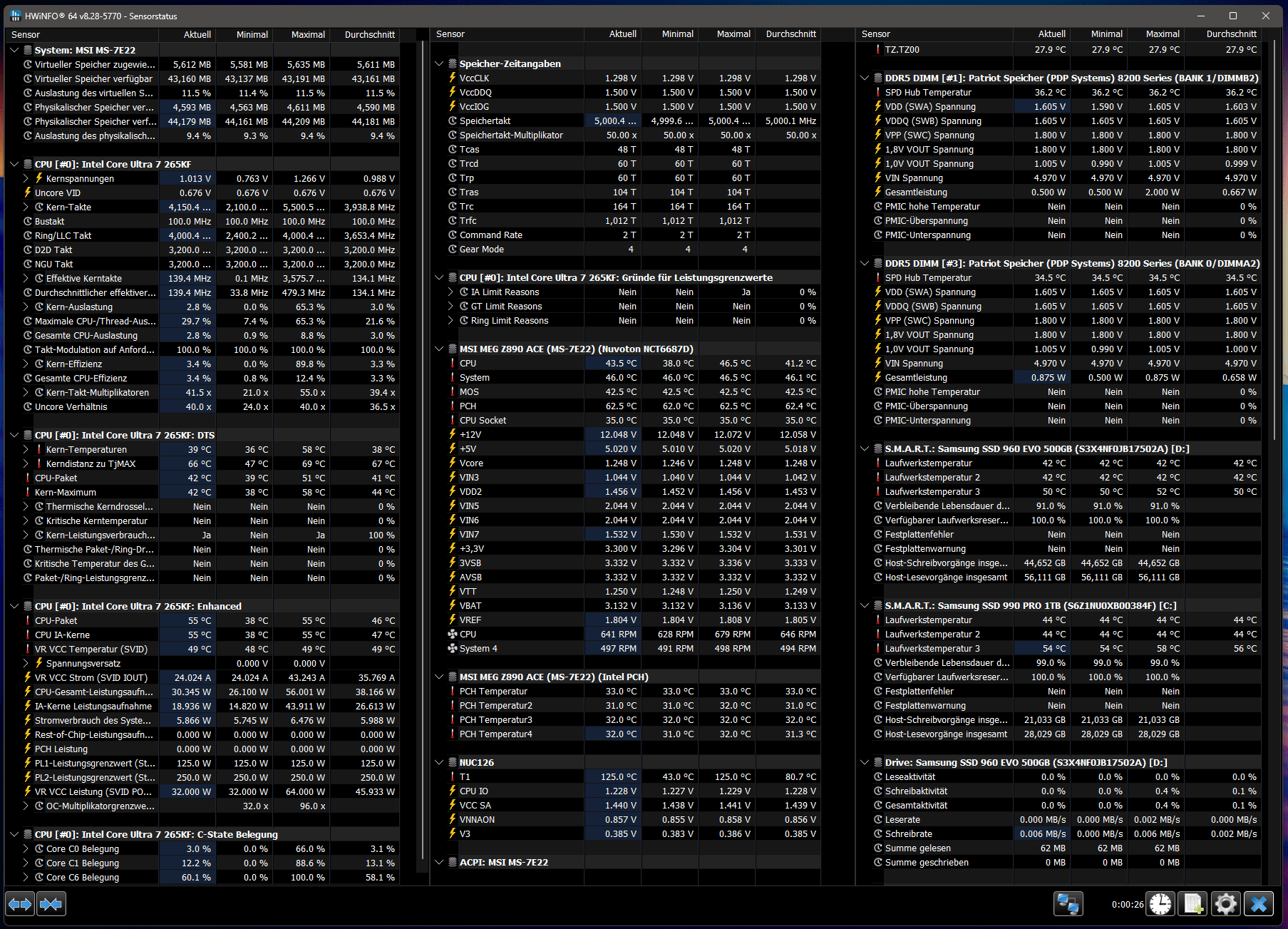Viewport: 1288px width, 929px height.
Task: Click the lightning icon of VccCLK
Action: [x=453, y=78]
